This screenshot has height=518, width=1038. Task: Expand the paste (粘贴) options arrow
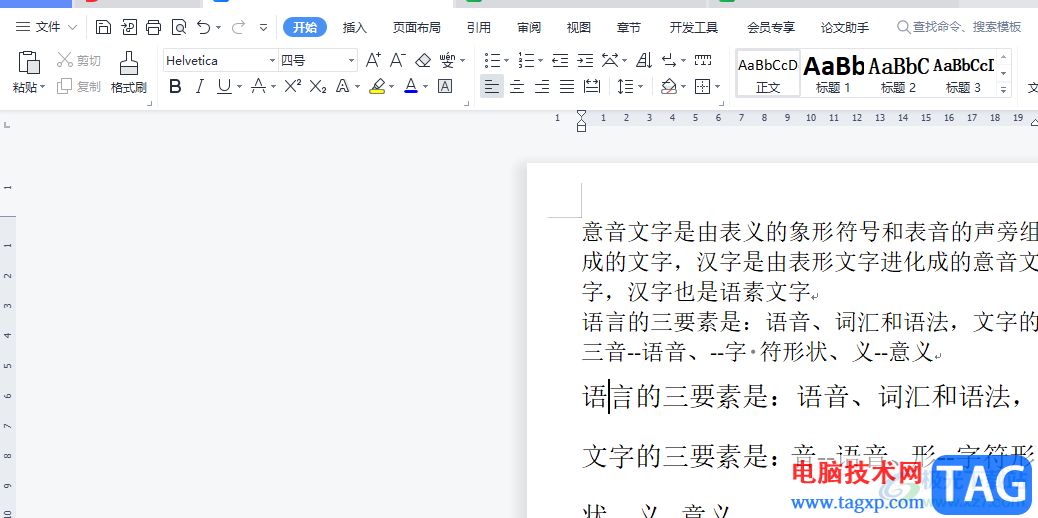(x=42, y=87)
